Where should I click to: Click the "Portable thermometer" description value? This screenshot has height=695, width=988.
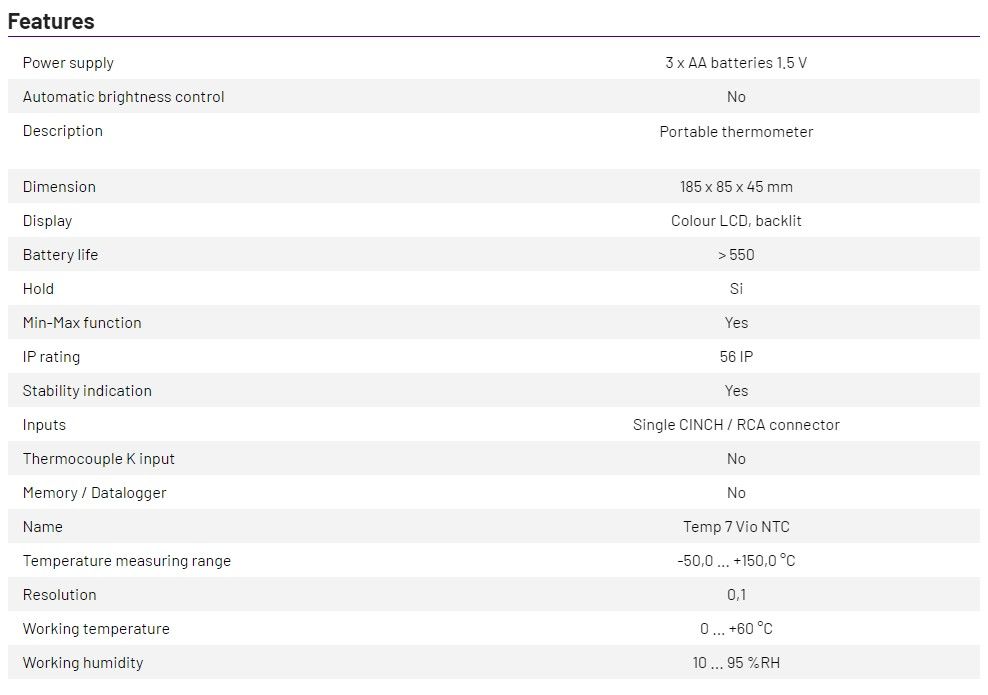click(x=736, y=132)
